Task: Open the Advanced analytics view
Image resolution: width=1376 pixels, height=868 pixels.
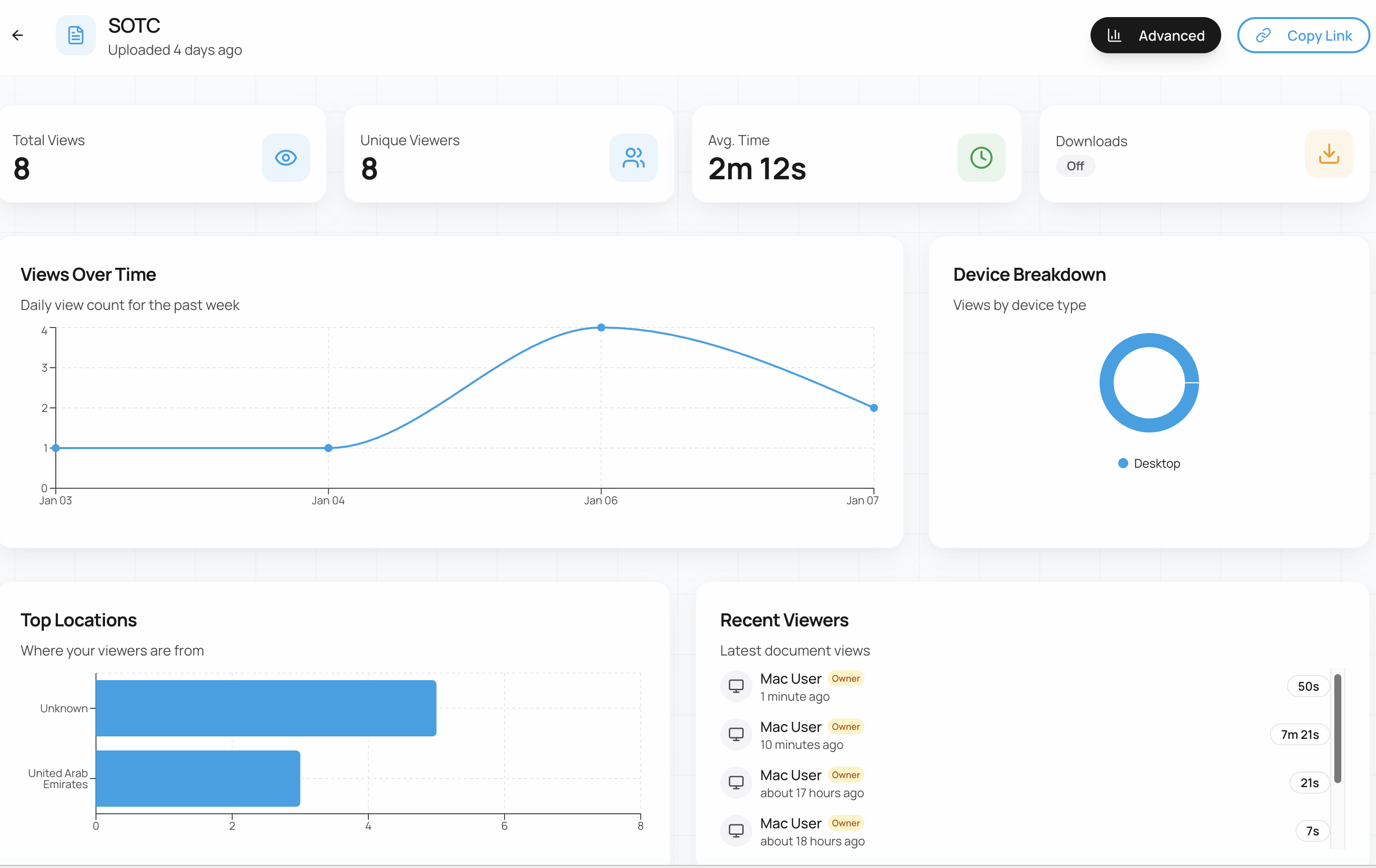Action: pyautogui.click(x=1155, y=35)
